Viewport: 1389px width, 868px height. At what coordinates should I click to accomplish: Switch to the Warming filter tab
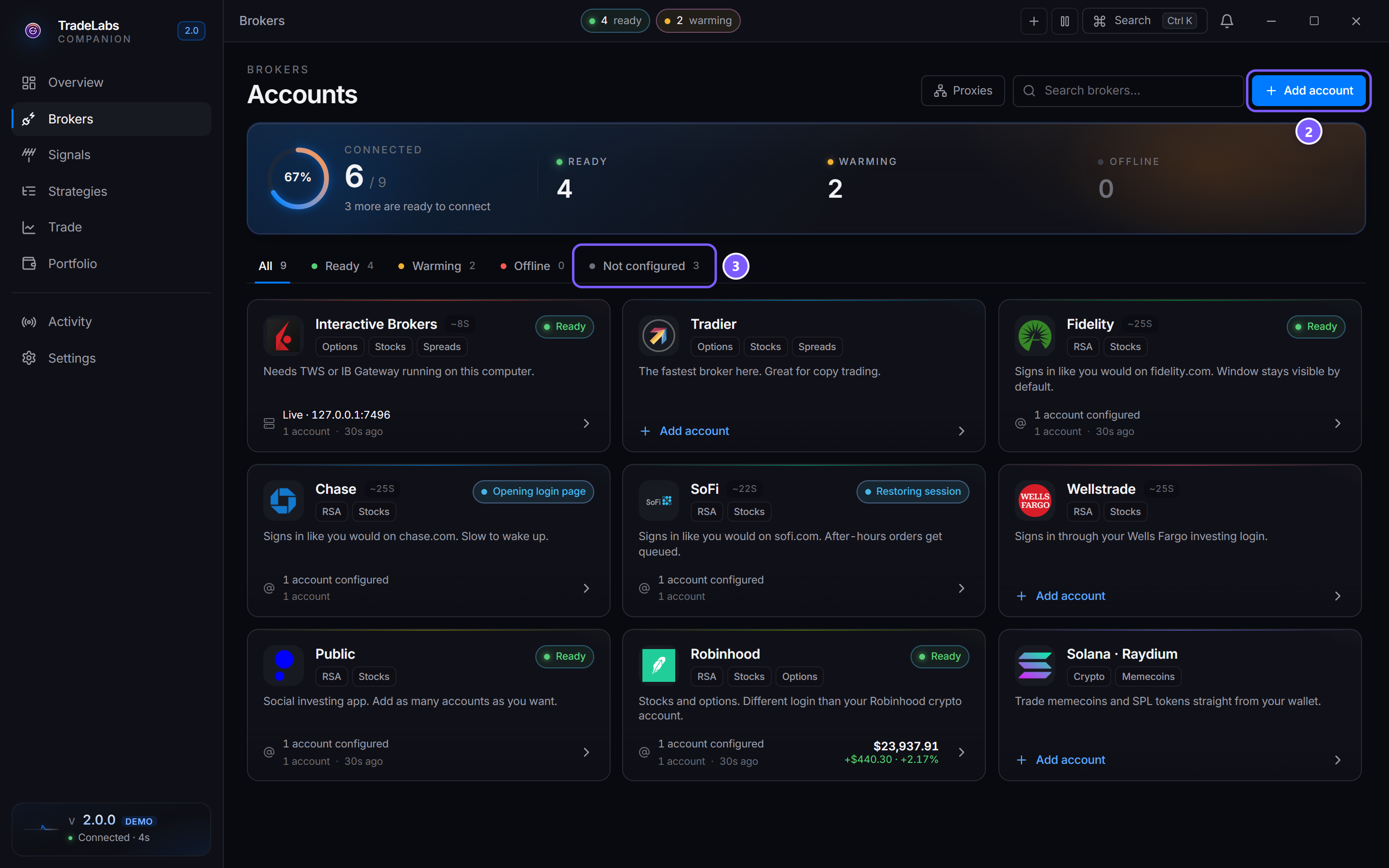[x=437, y=266]
